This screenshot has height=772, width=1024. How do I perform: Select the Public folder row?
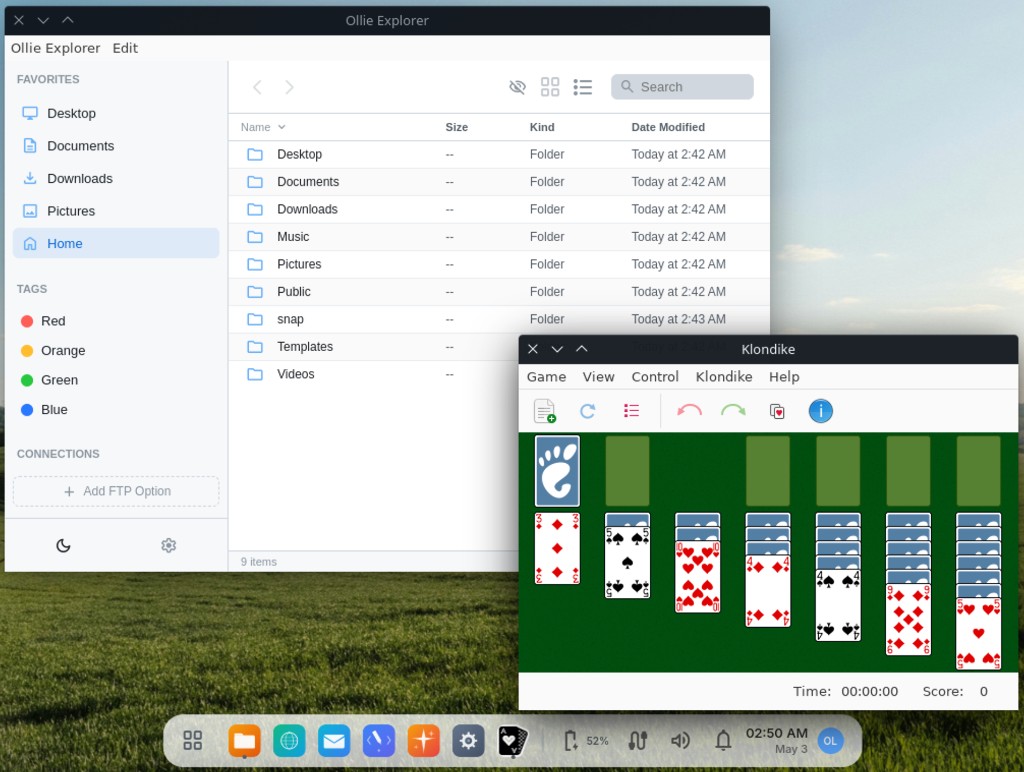tap(499, 291)
